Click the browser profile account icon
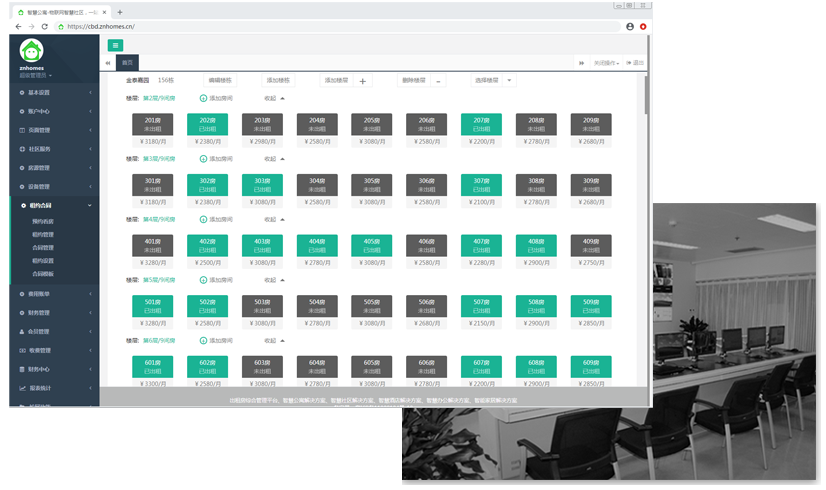The height and width of the screenshot is (490, 826). click(630, 26)
